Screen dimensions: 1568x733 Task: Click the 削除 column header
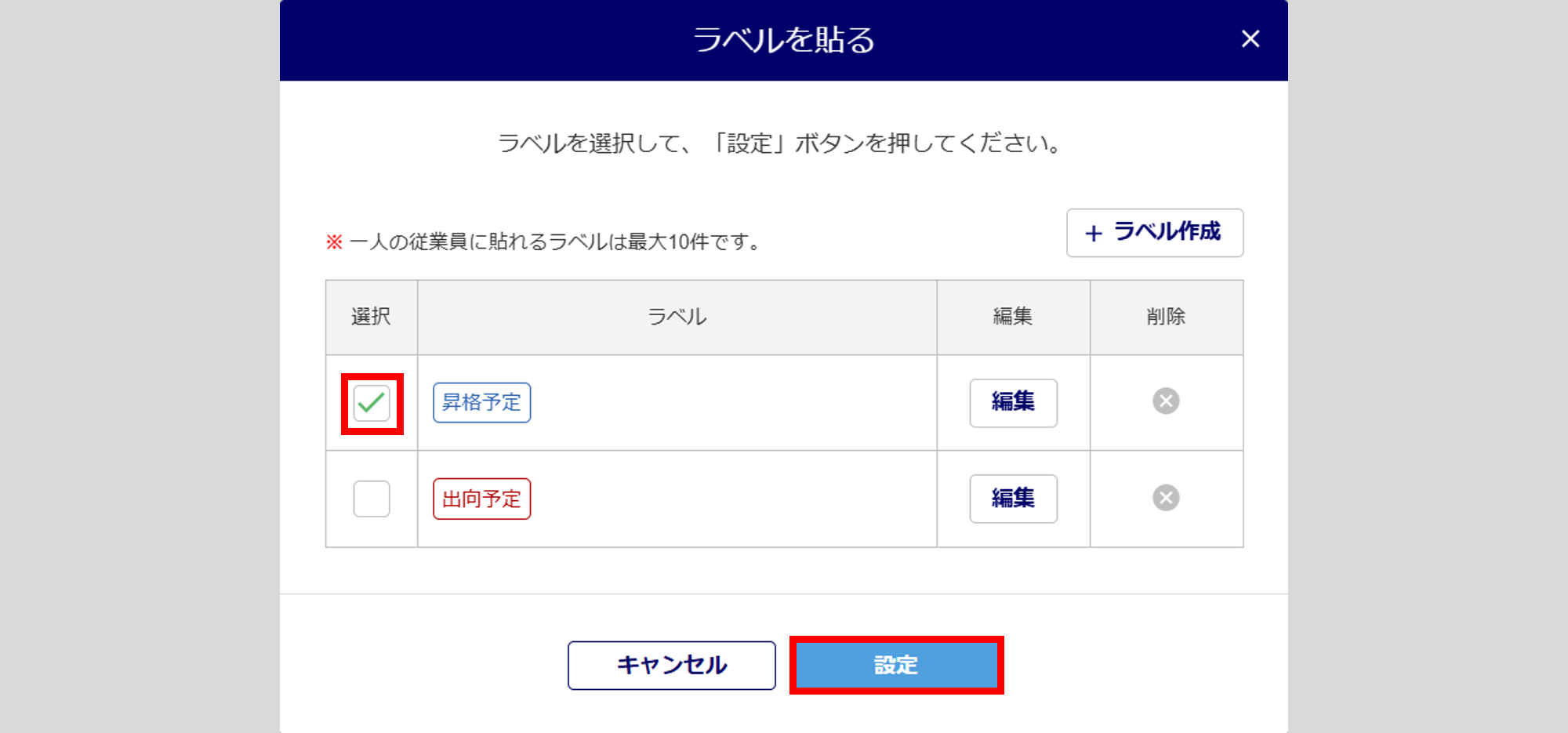coord(1166,317)
